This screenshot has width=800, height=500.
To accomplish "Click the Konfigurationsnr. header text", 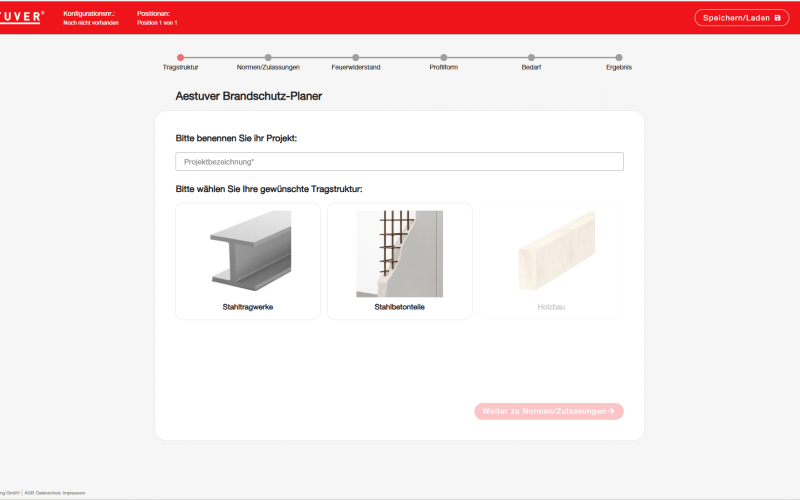I will pyautogui.click(x=89, y=14).
